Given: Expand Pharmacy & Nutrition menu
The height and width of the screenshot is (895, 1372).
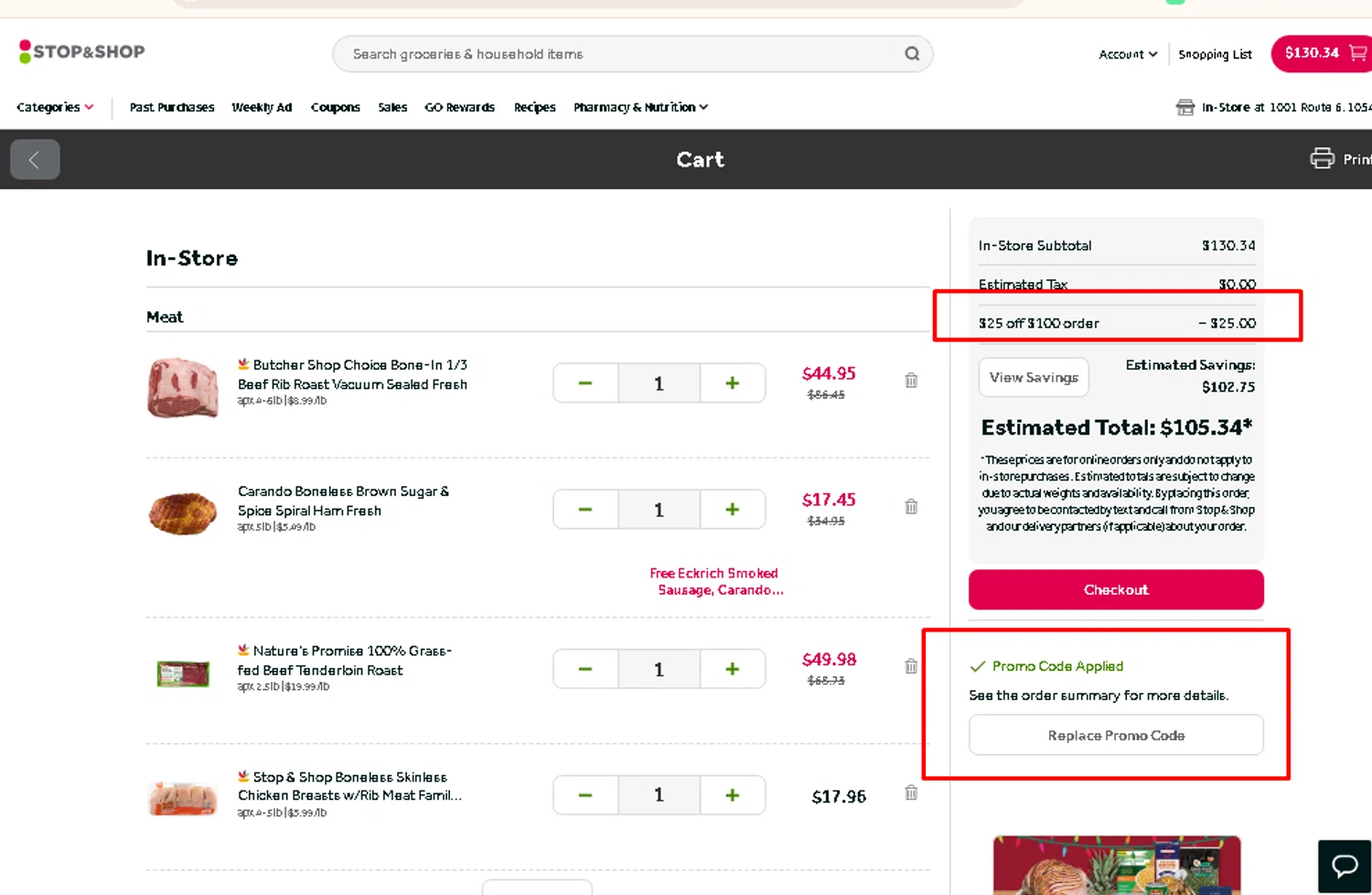Looking at the screenshot, I should click(x=640, y=107).
